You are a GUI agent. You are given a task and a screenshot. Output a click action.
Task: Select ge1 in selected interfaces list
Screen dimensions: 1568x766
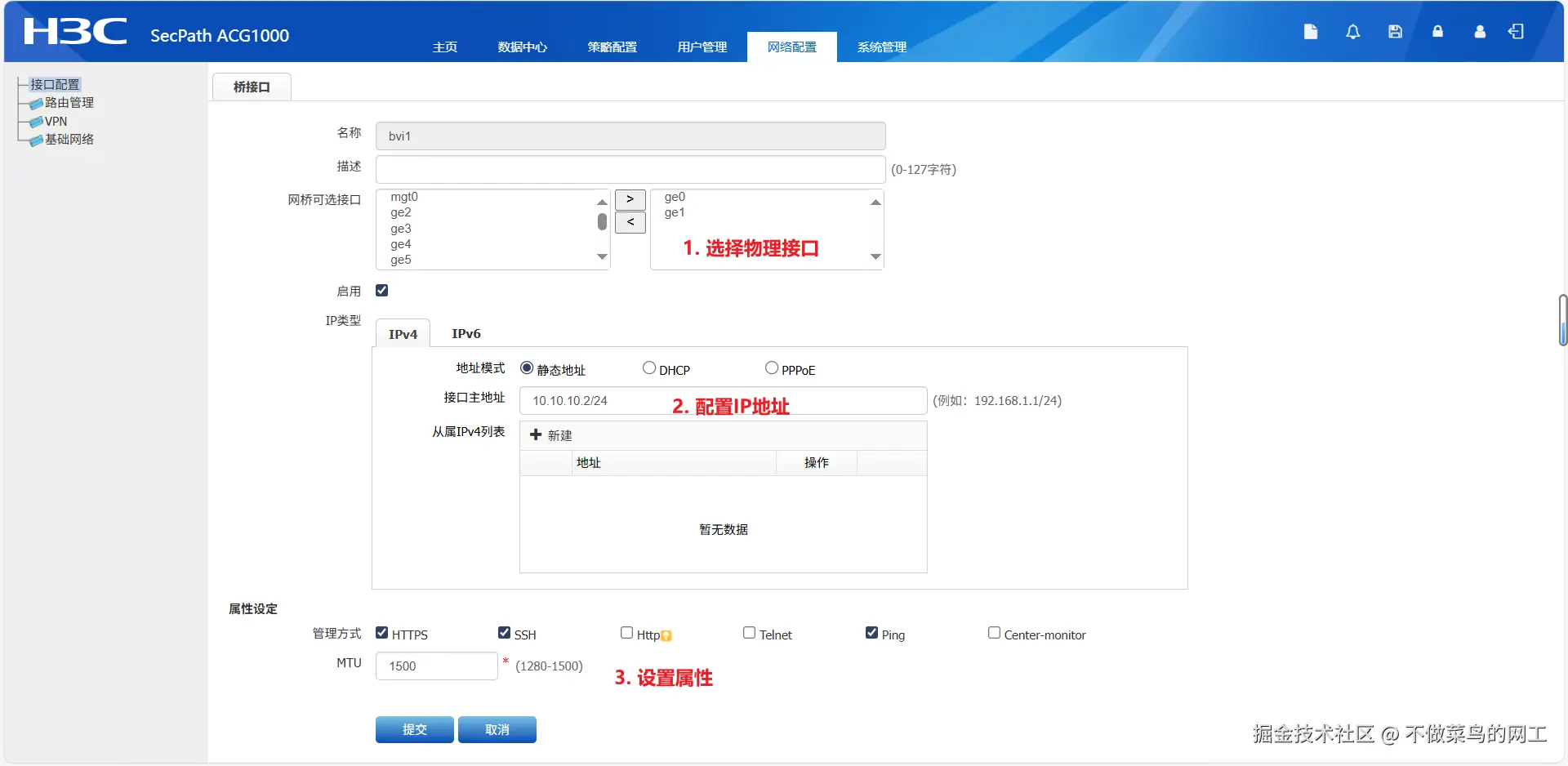tap(675, 212)
